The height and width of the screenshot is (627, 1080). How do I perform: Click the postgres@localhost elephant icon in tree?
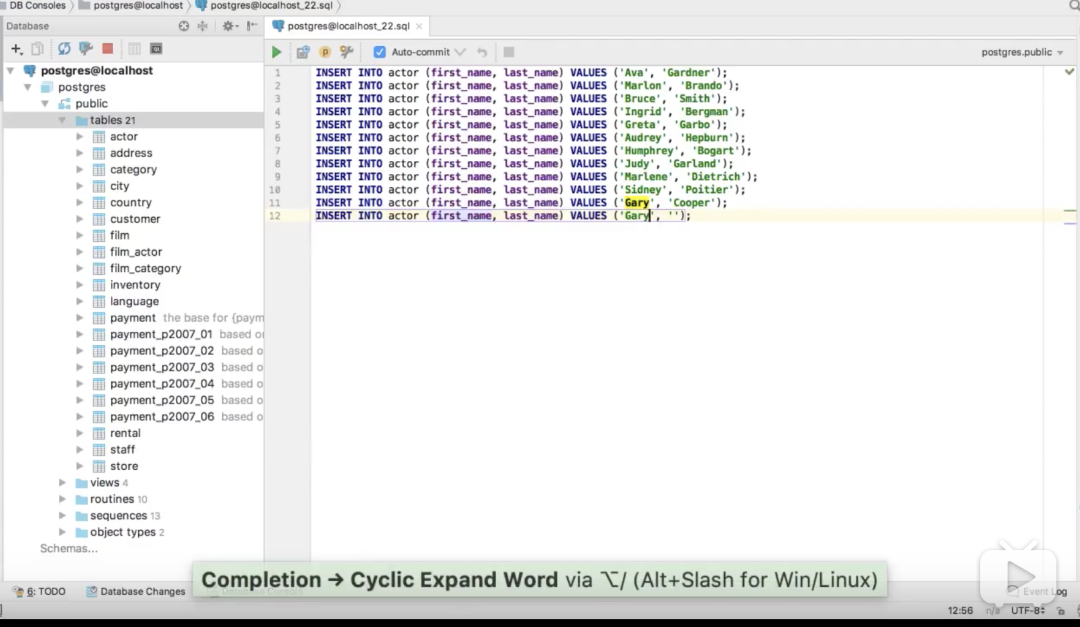point(30,70)
